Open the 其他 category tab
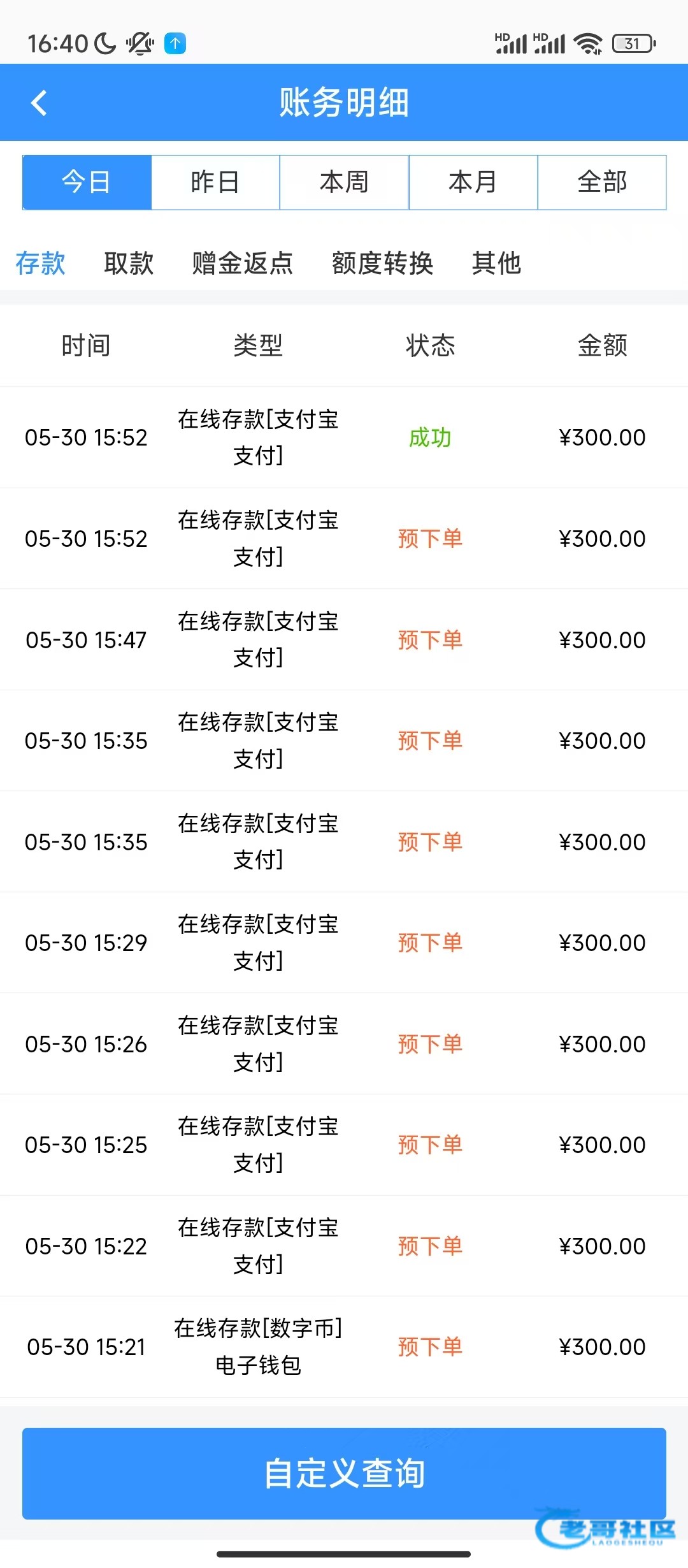This screenshot has height=1568, width=688. point(496,263)
